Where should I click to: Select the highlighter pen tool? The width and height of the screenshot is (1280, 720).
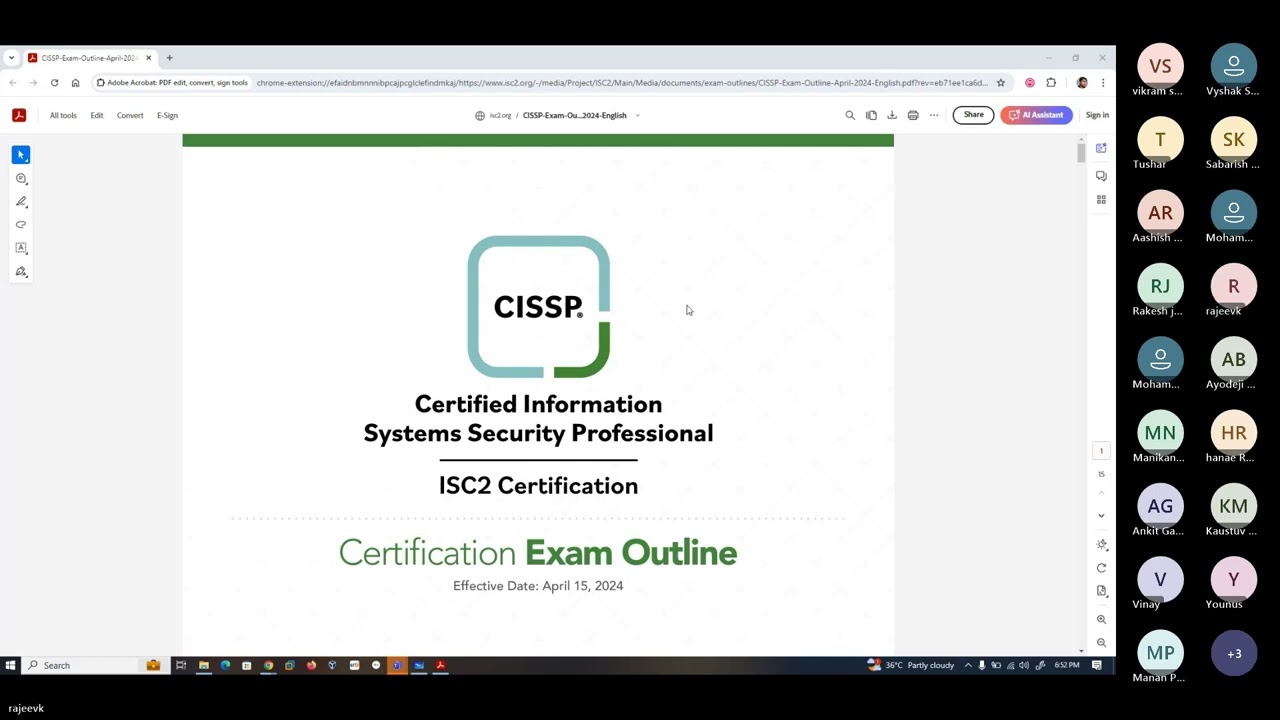click(x=21, y=202)
